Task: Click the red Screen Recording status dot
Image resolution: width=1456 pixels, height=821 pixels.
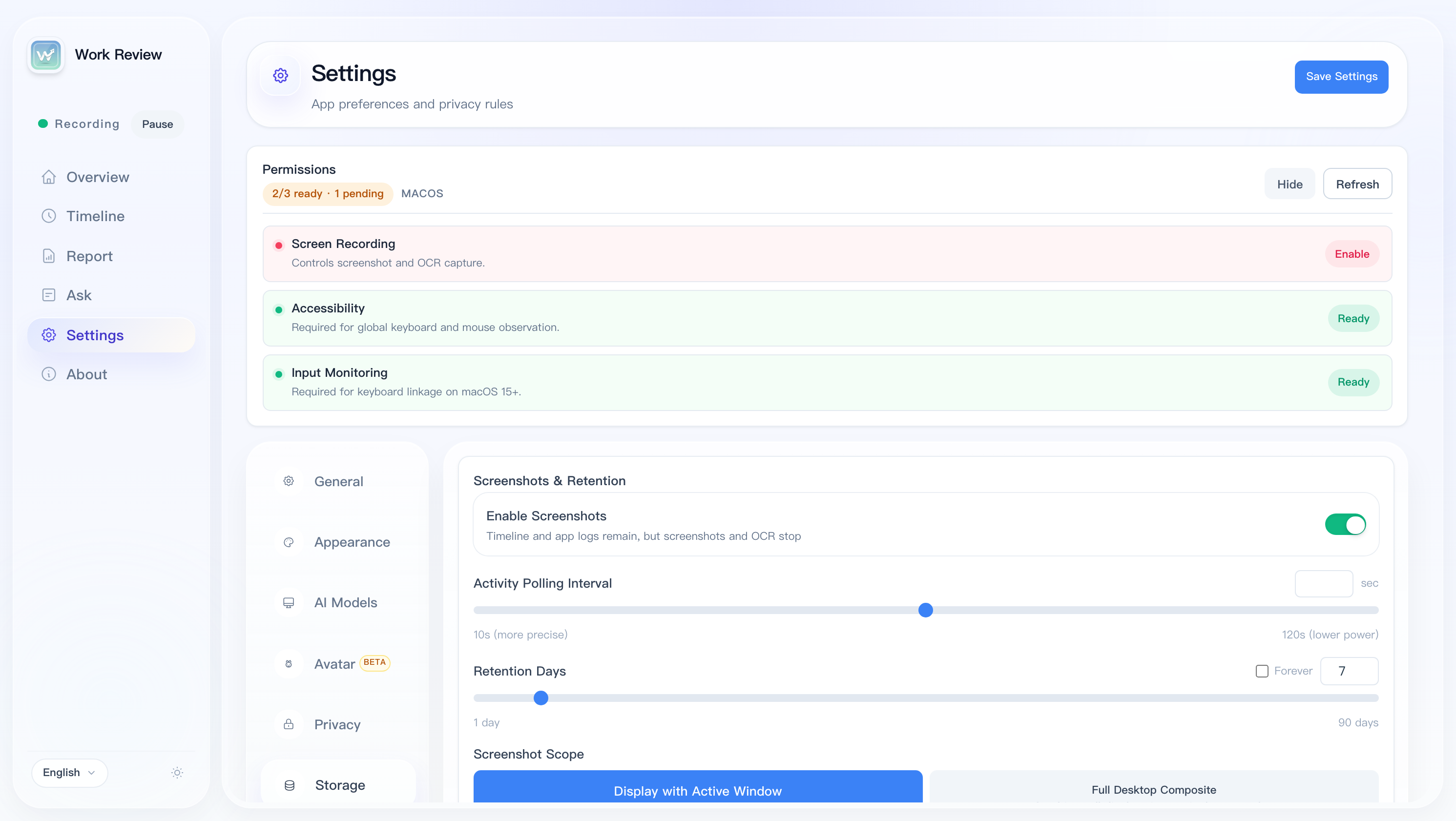Action: coord(279,245)
